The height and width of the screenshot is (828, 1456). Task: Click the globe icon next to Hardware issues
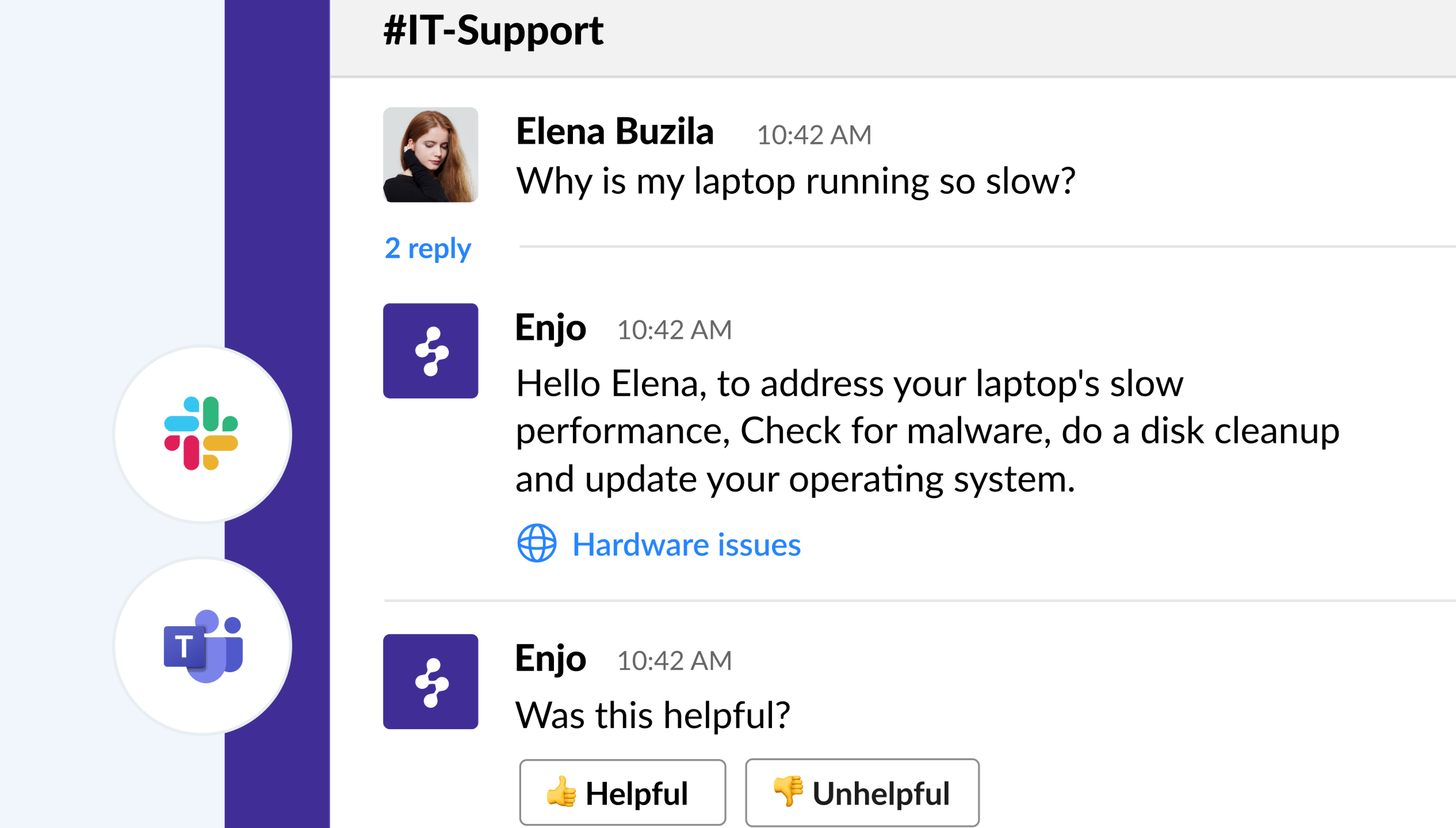[536, 544]
